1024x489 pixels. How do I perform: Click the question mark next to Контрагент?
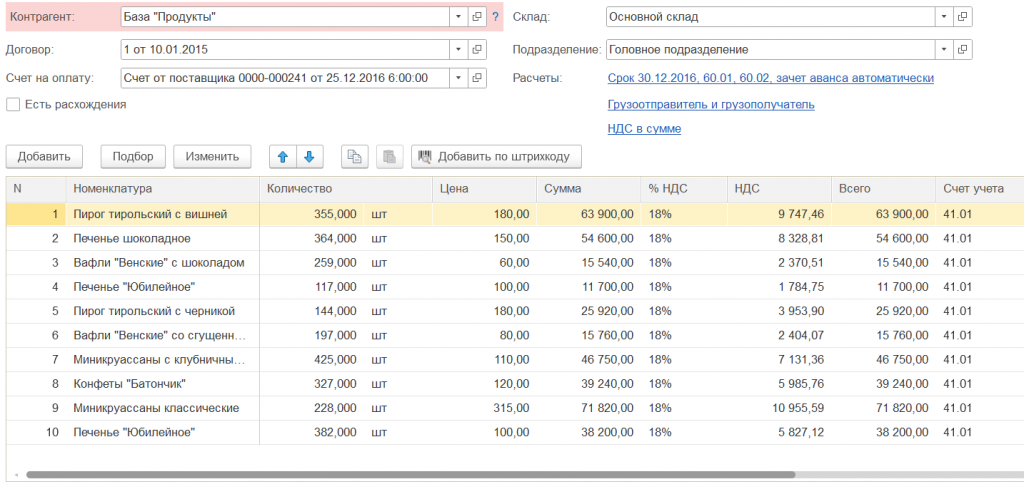[495, 17]
